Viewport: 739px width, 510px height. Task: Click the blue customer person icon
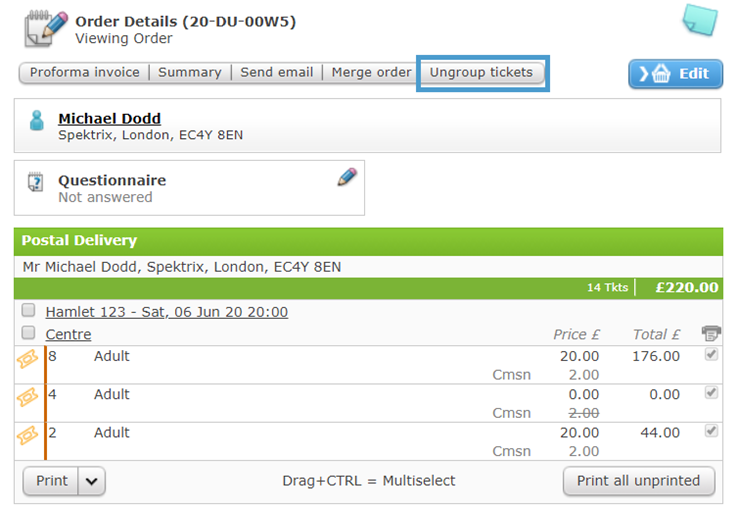pyautogui.click(x=37, y=121)
